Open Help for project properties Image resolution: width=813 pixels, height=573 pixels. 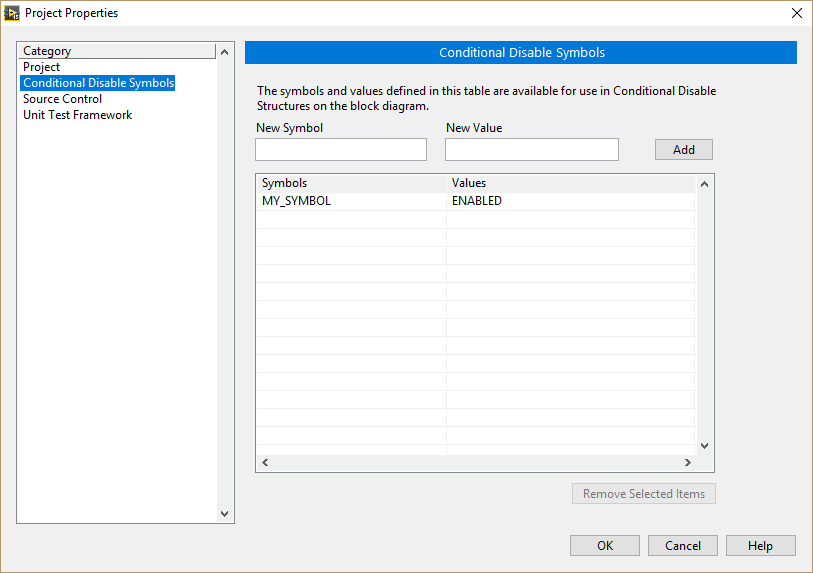click(760, 546)
